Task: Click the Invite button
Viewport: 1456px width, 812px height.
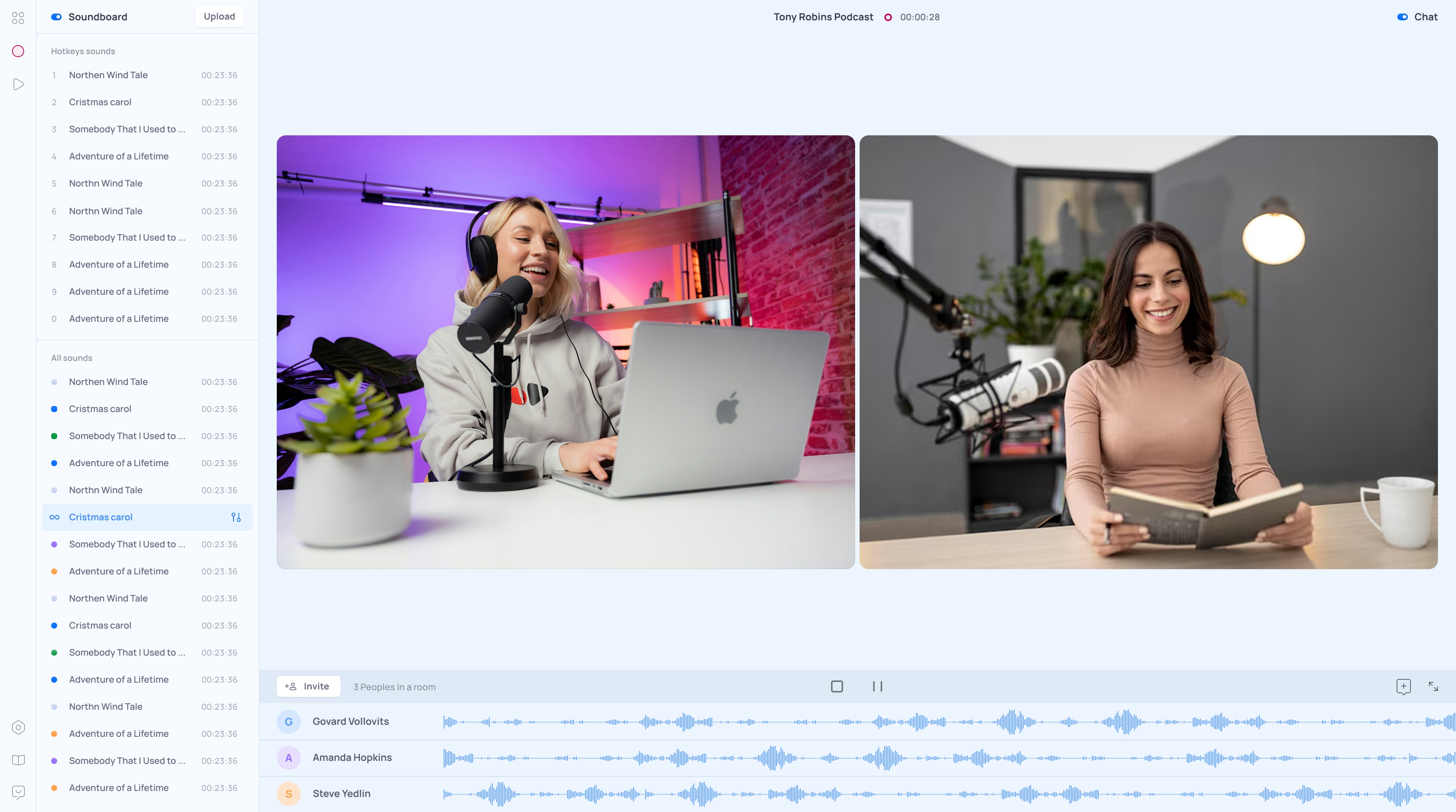Action: 308,686
